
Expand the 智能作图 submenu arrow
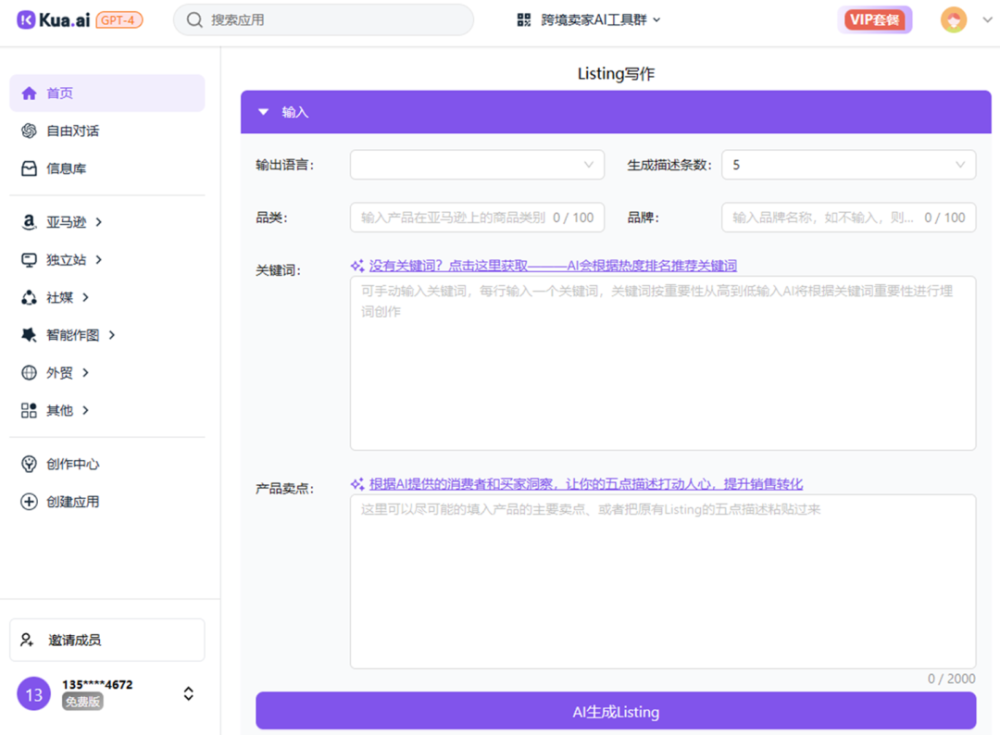112,335
